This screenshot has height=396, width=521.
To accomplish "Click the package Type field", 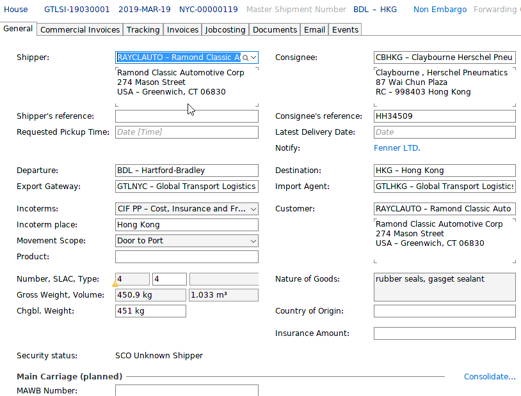I will coord(224,279).
